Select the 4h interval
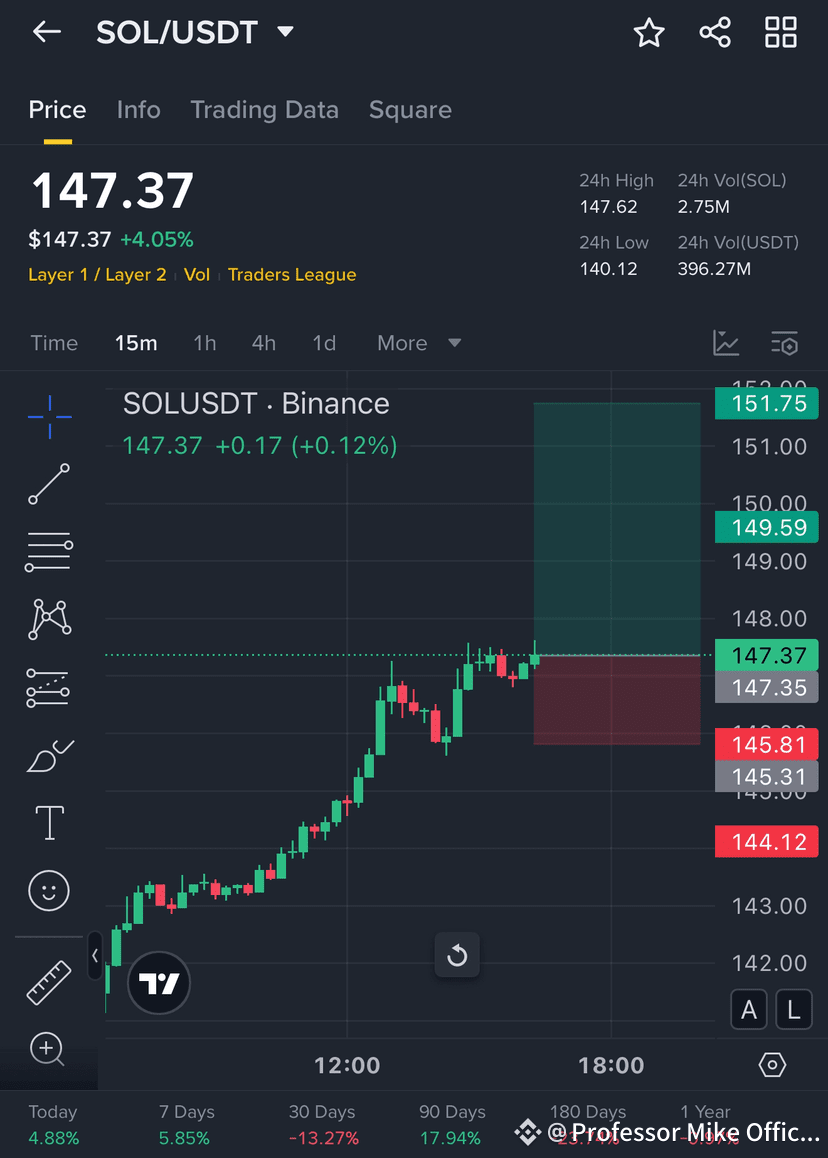The height and width of the screenshot is (1158, 828). click(264, 343)
